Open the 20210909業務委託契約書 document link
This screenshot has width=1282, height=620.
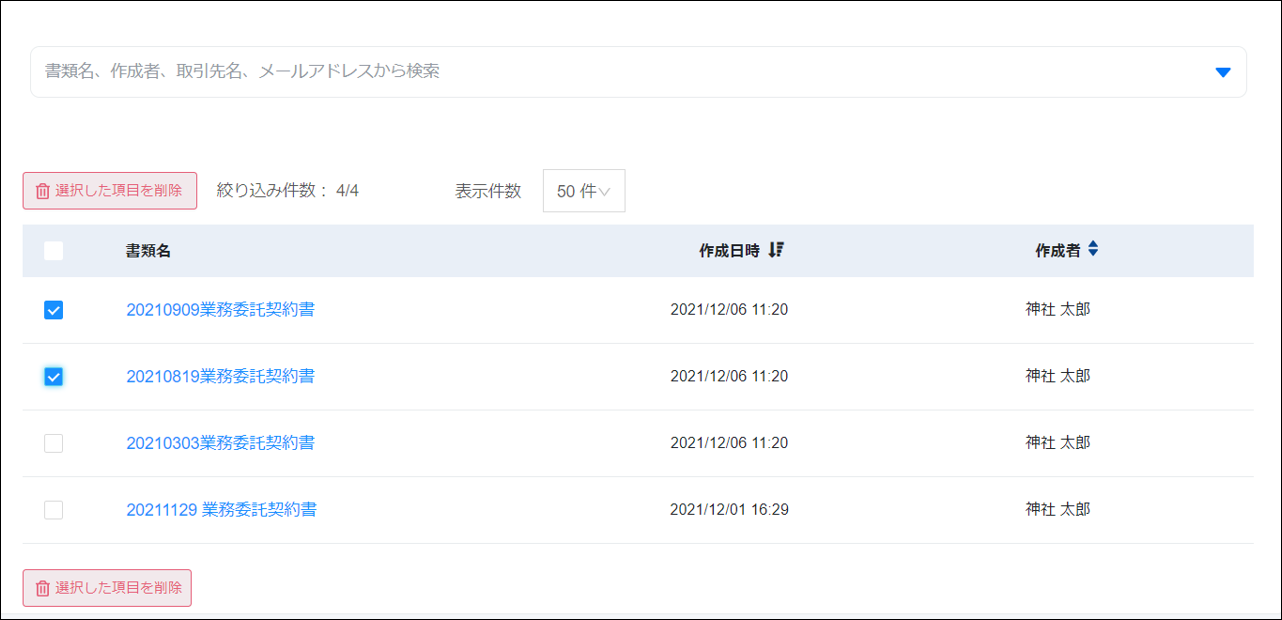tap(220, 310)
